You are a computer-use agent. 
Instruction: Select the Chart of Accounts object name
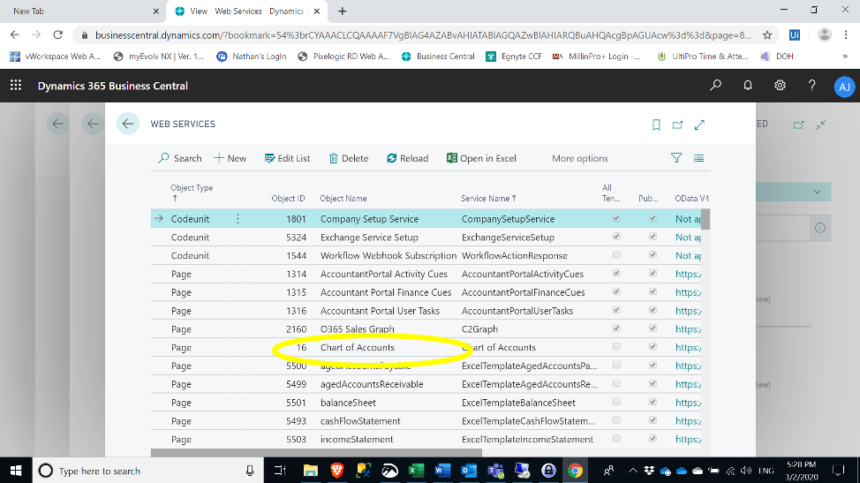click(x=357, y=348)
